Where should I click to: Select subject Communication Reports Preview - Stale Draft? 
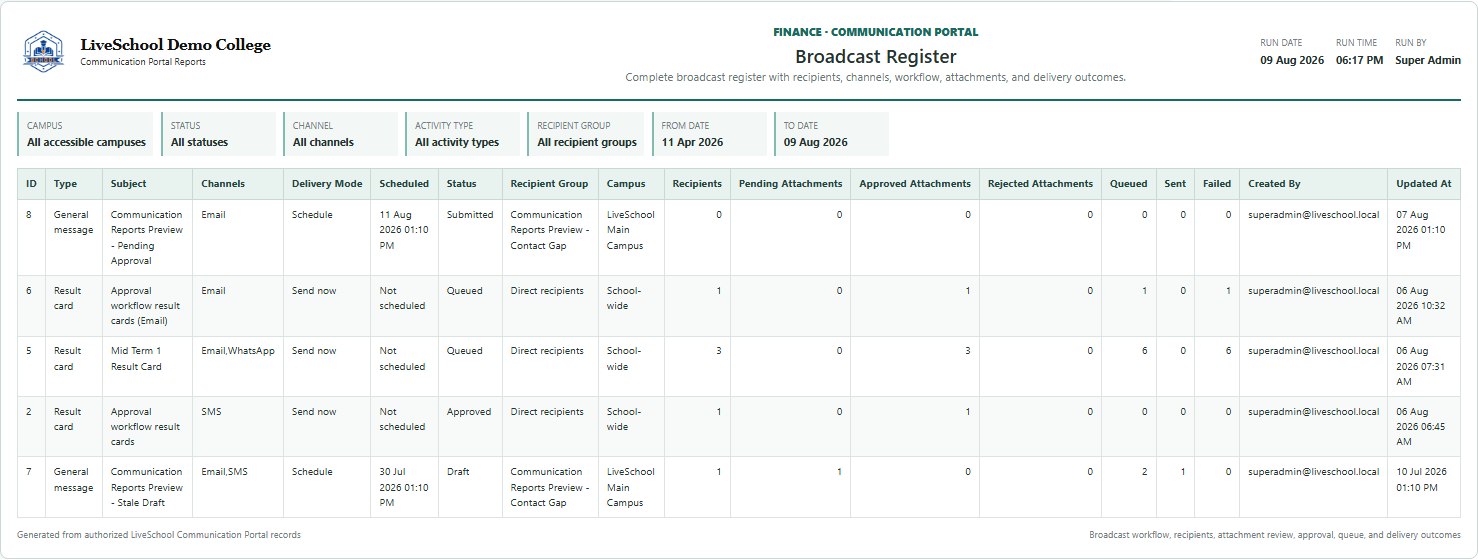point(147,487)
